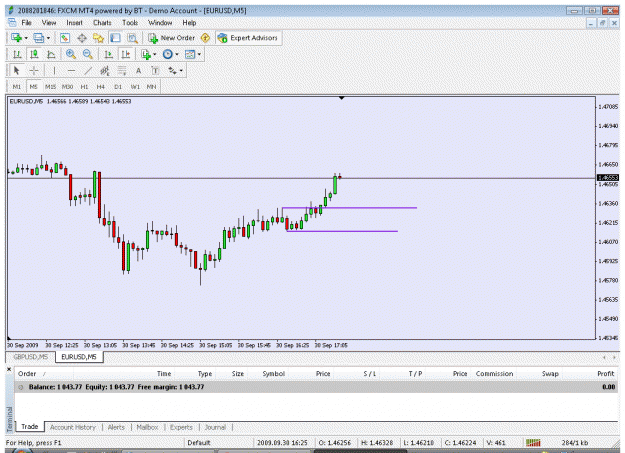The image size is (625, 453).
Task: Open the Window menu
Action: click(x=160, y=23)
